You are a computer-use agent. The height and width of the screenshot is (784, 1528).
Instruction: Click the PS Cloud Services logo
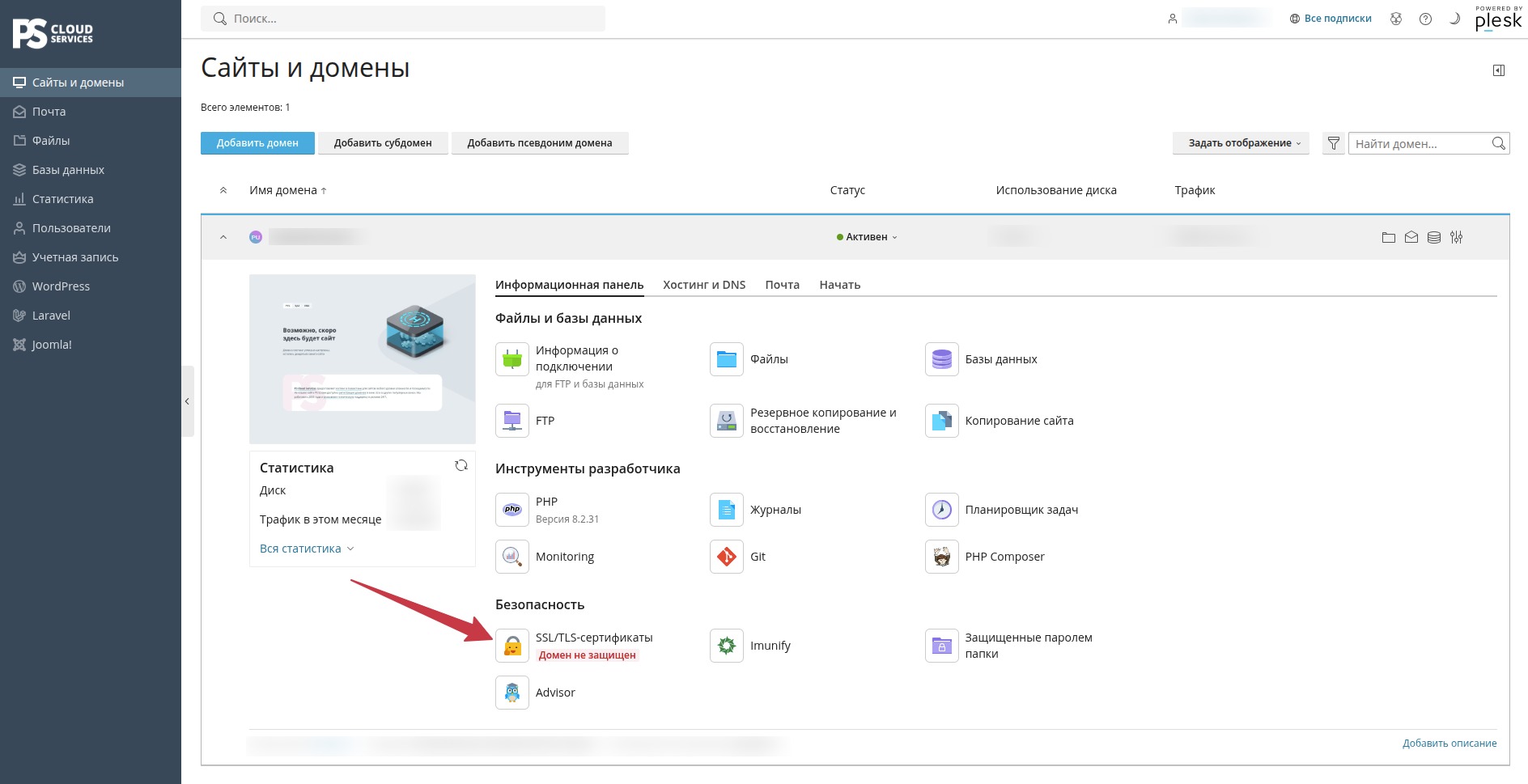point(53,34)
